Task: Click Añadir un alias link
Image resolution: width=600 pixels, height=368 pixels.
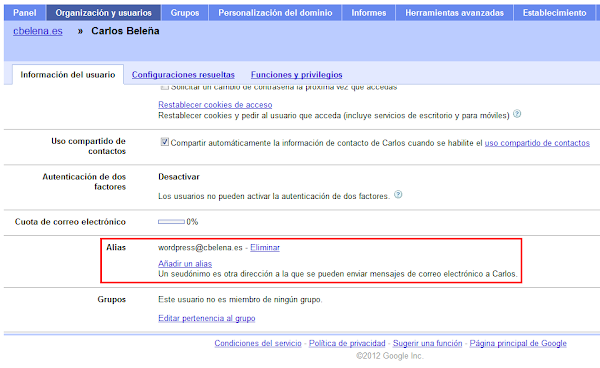Action: pyautogui.click(x=185, y=264)
